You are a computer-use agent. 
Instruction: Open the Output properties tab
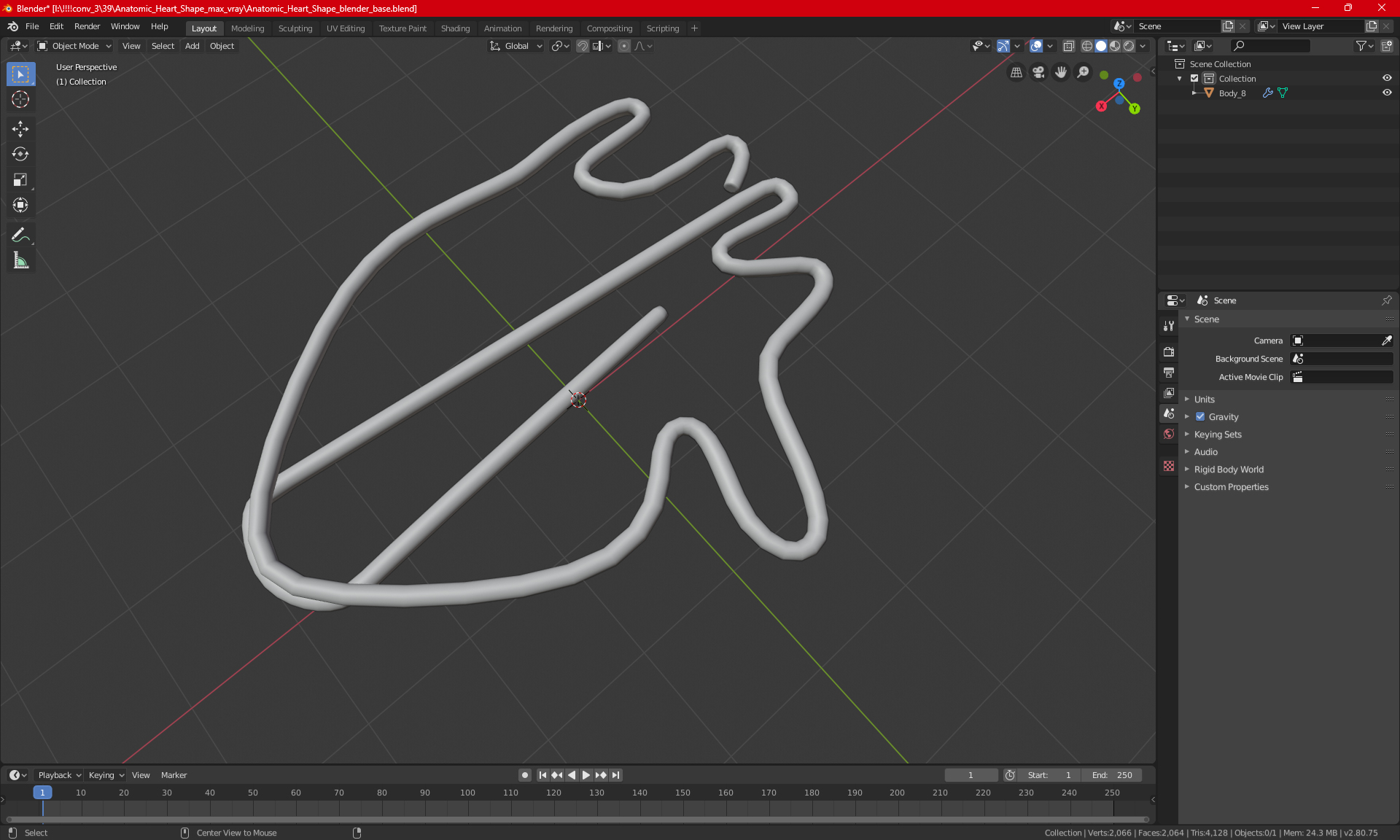(x=1169, y=373)
